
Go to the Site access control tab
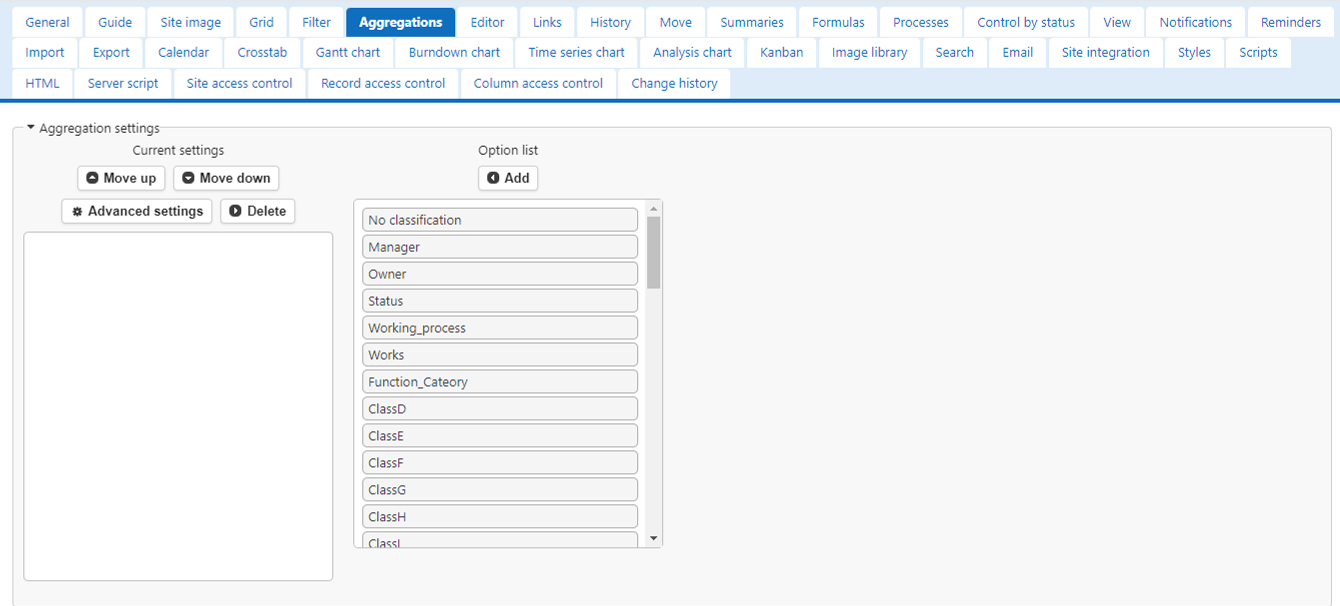240,83
